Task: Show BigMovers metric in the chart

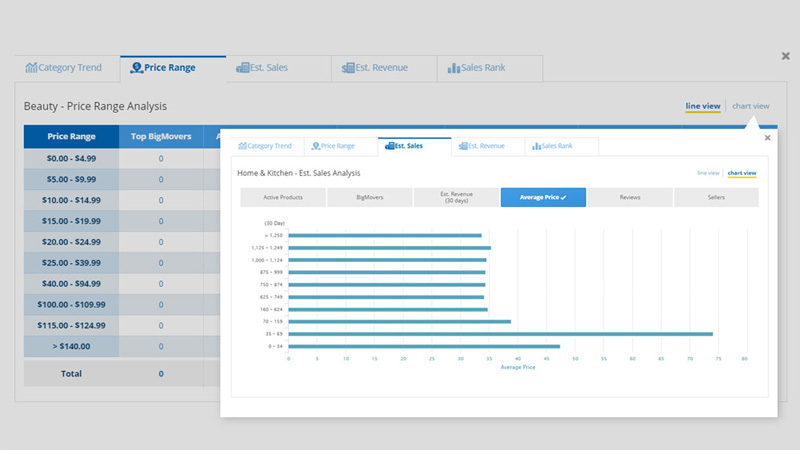Action: click(x=369, y=197)
